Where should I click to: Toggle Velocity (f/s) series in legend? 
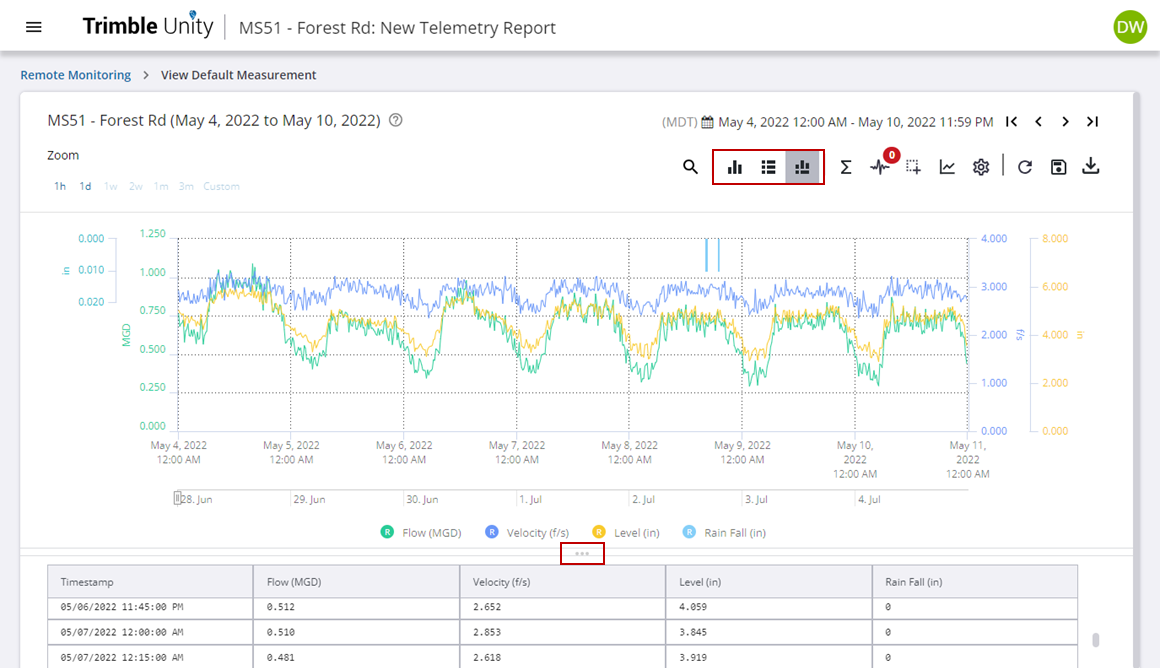(527, 533)
